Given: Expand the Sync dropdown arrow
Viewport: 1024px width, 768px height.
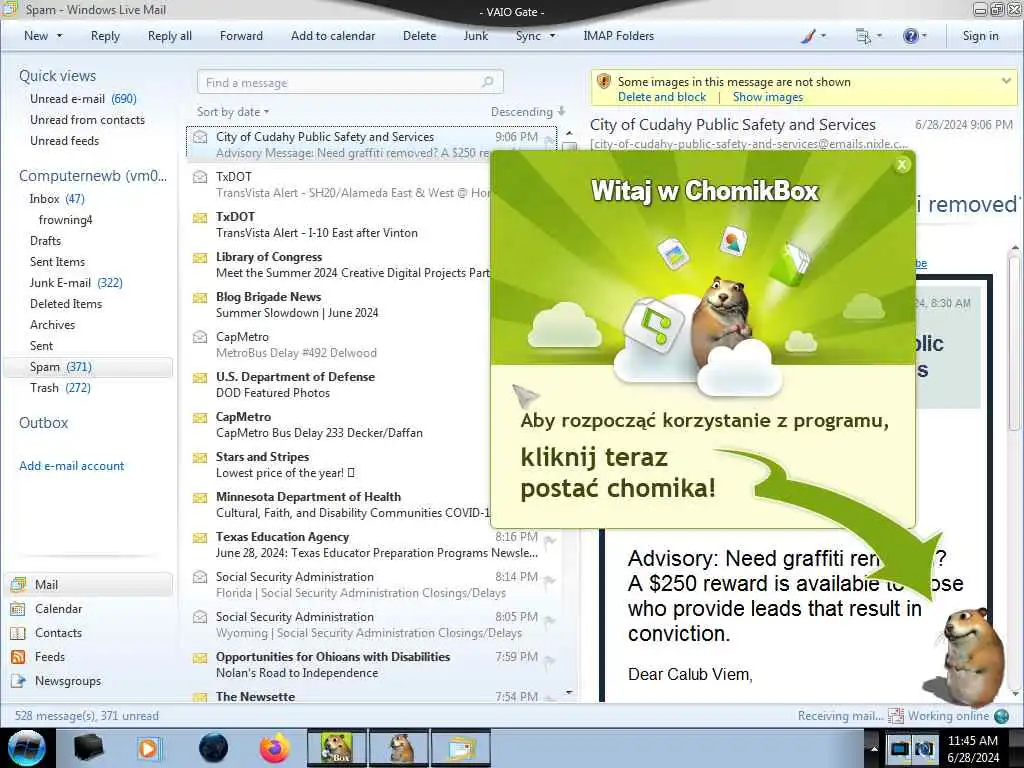Looking at the screenshot, I should pos(552,36).
